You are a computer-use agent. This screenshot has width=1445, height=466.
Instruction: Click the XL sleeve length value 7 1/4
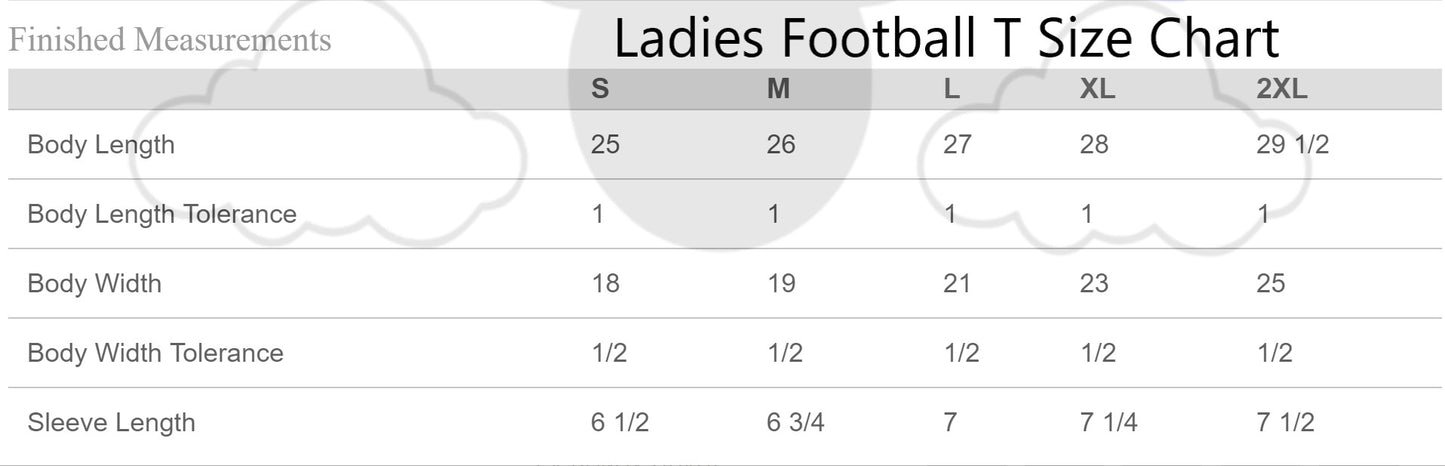coord(1108,423)
